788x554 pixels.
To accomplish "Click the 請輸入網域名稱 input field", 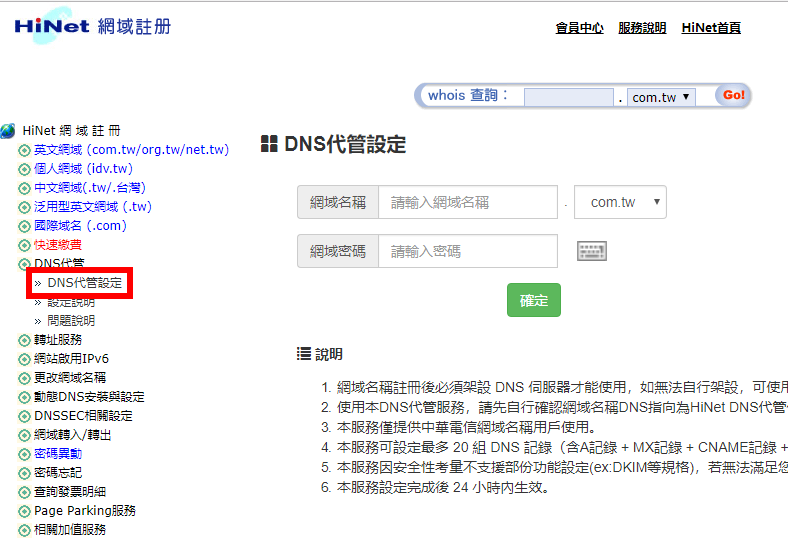I will pyautogui.click(x=468, y=202).
